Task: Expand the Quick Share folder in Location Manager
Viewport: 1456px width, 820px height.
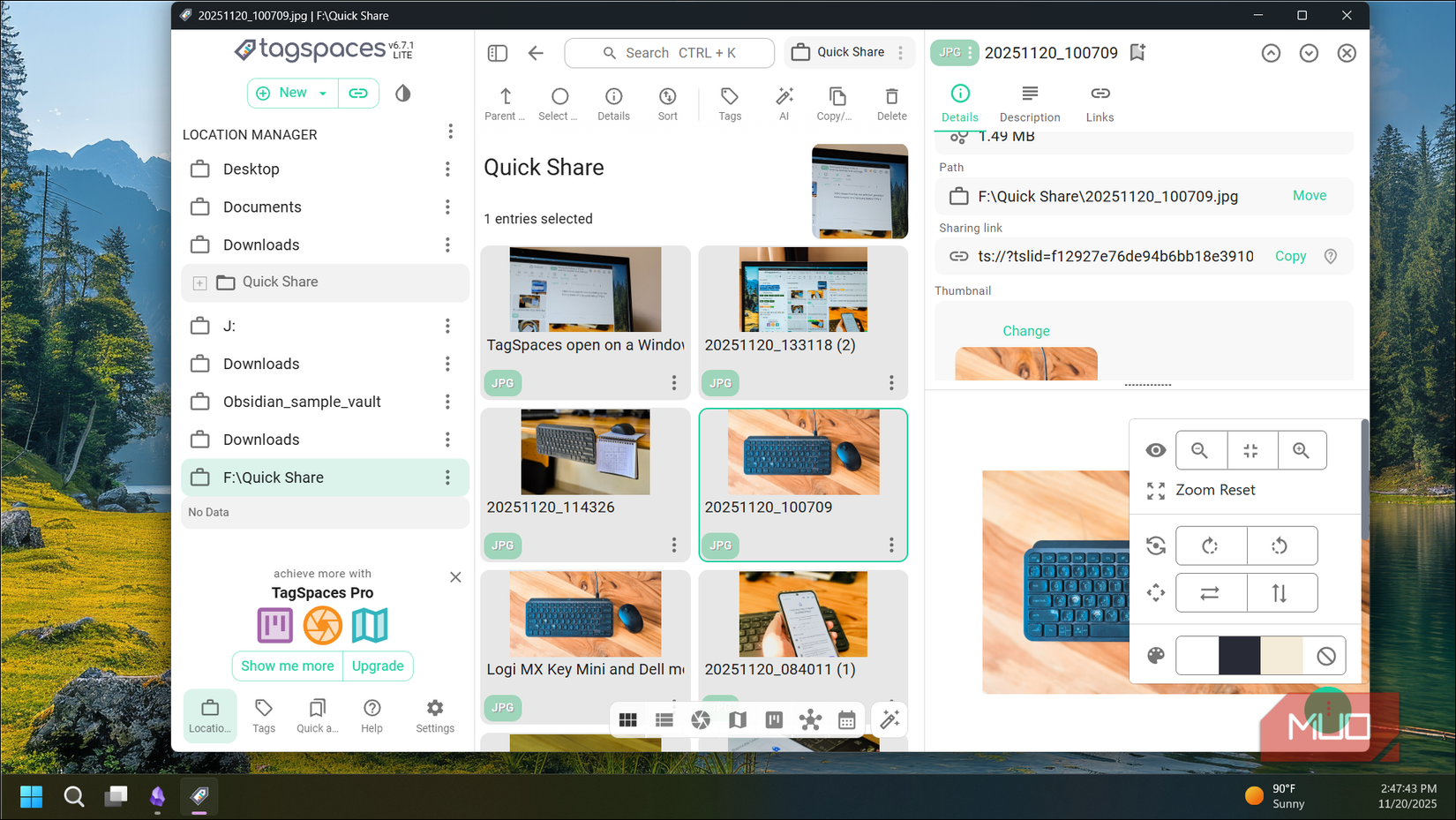Action: pyautogui.click(x=199, y=282)
